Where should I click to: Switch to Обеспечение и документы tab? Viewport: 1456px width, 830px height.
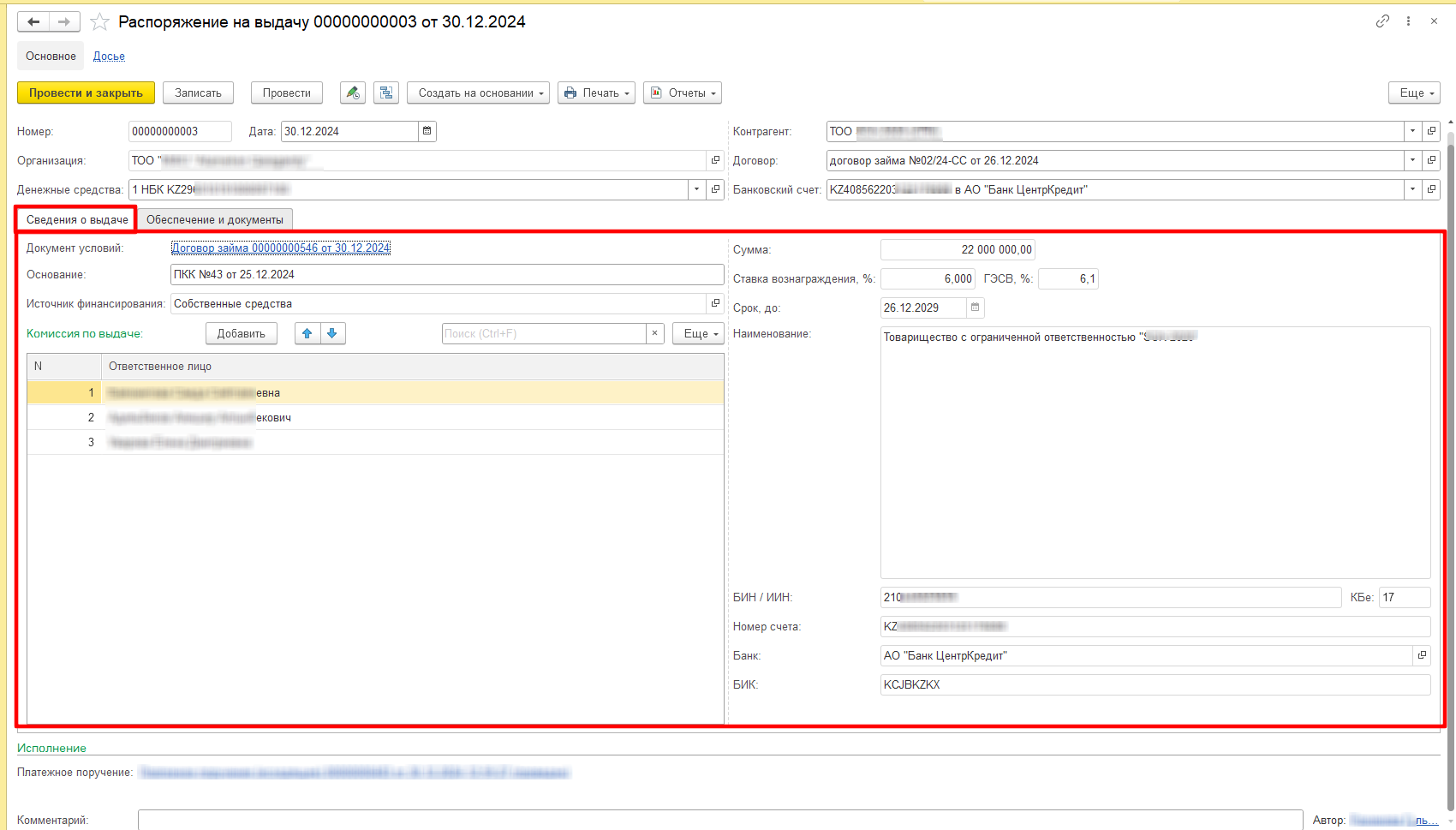(215, 220)
